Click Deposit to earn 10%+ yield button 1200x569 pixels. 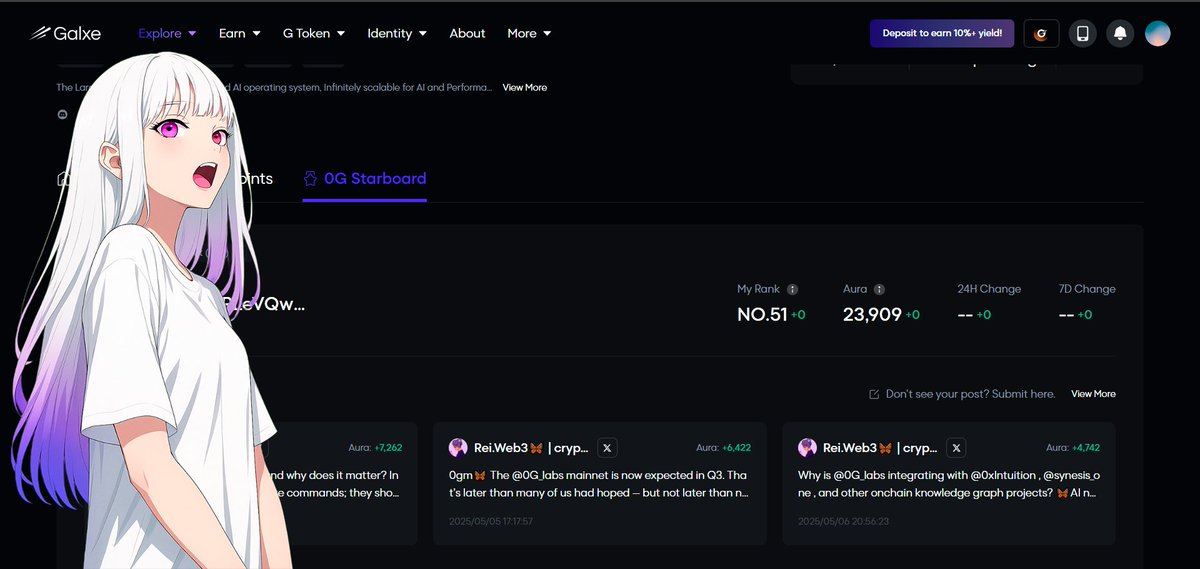point(943,33)
